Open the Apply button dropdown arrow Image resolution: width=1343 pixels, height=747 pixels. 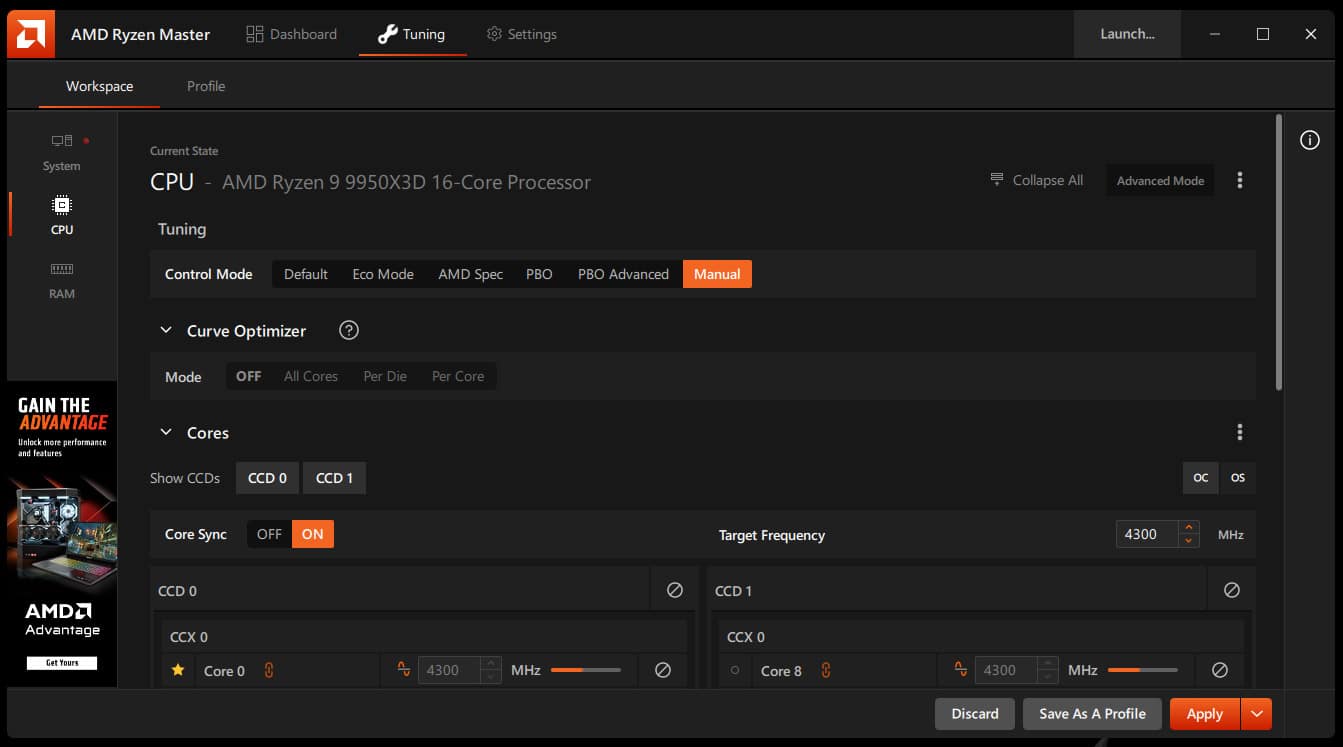click(1256, 714)
